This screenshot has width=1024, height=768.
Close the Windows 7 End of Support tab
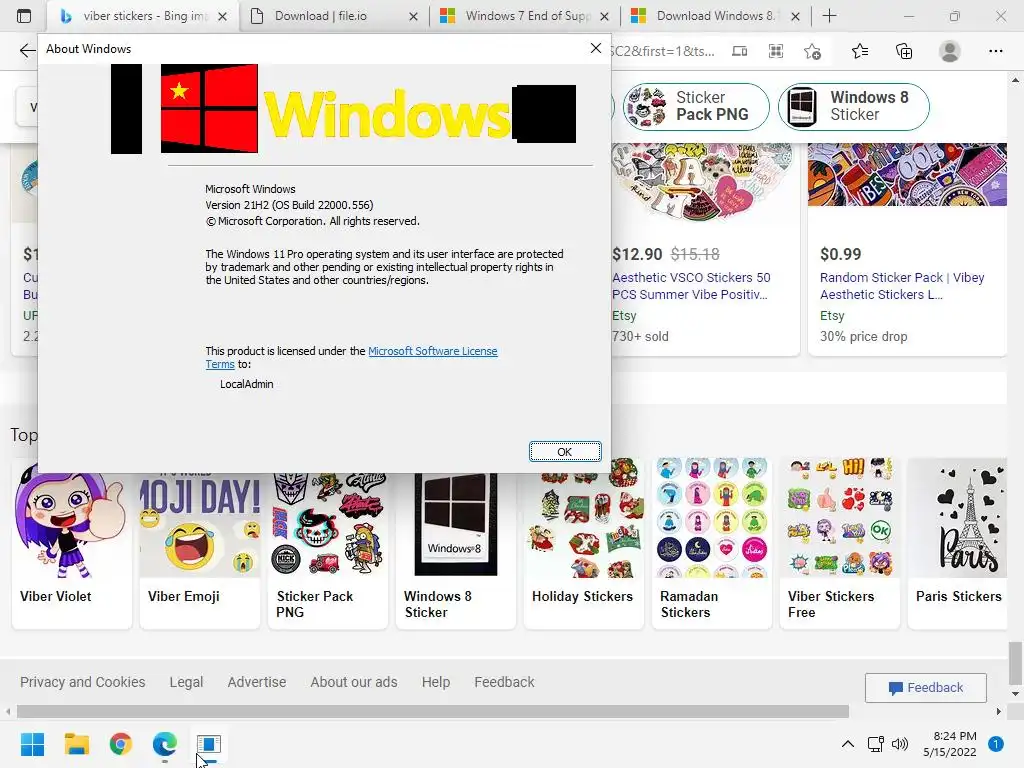click(605, 16)
